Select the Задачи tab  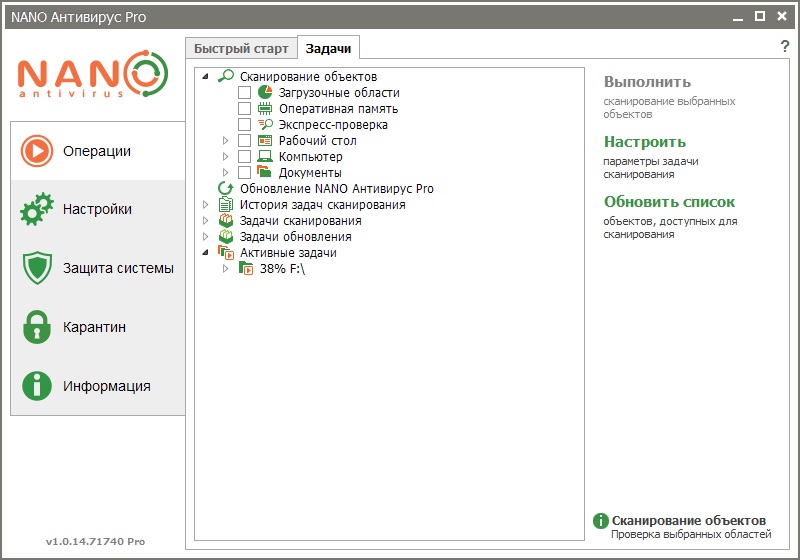click(328, 49)
